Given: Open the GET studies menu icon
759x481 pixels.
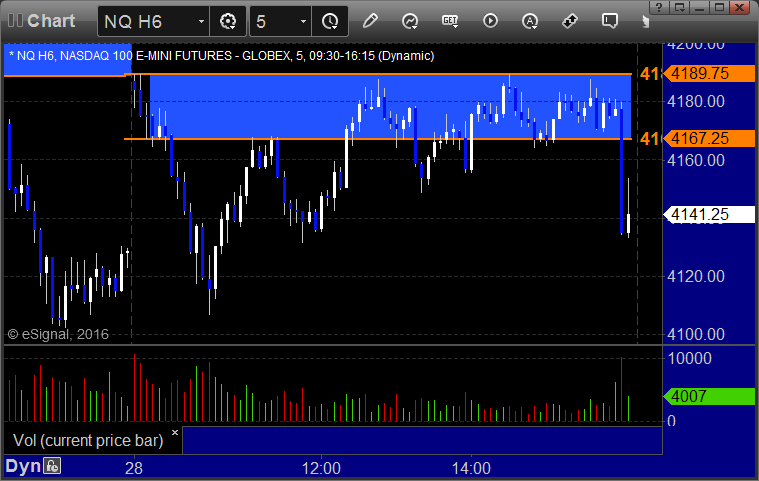Looking at the screenshot, I should (450, 21).
